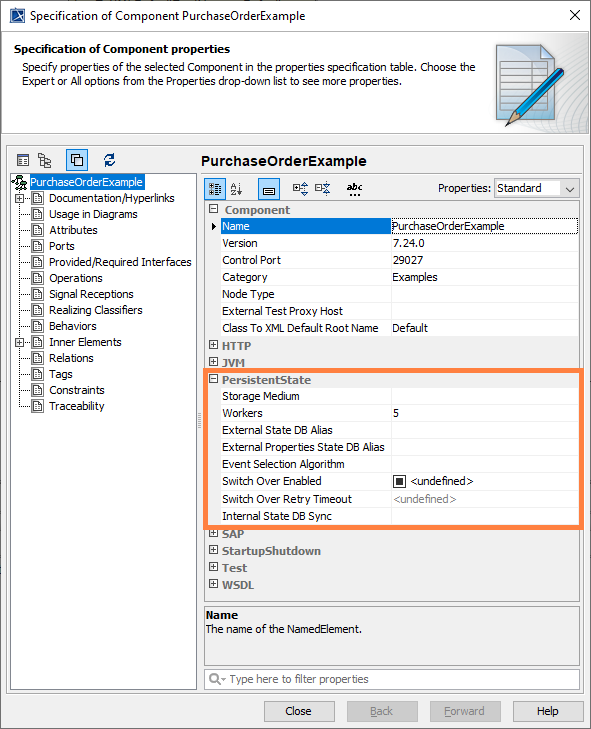This screenshot has width=591, height=729.
Task: Toggle the Switch Over Enabled checkbox
Action: click(399, 481)
